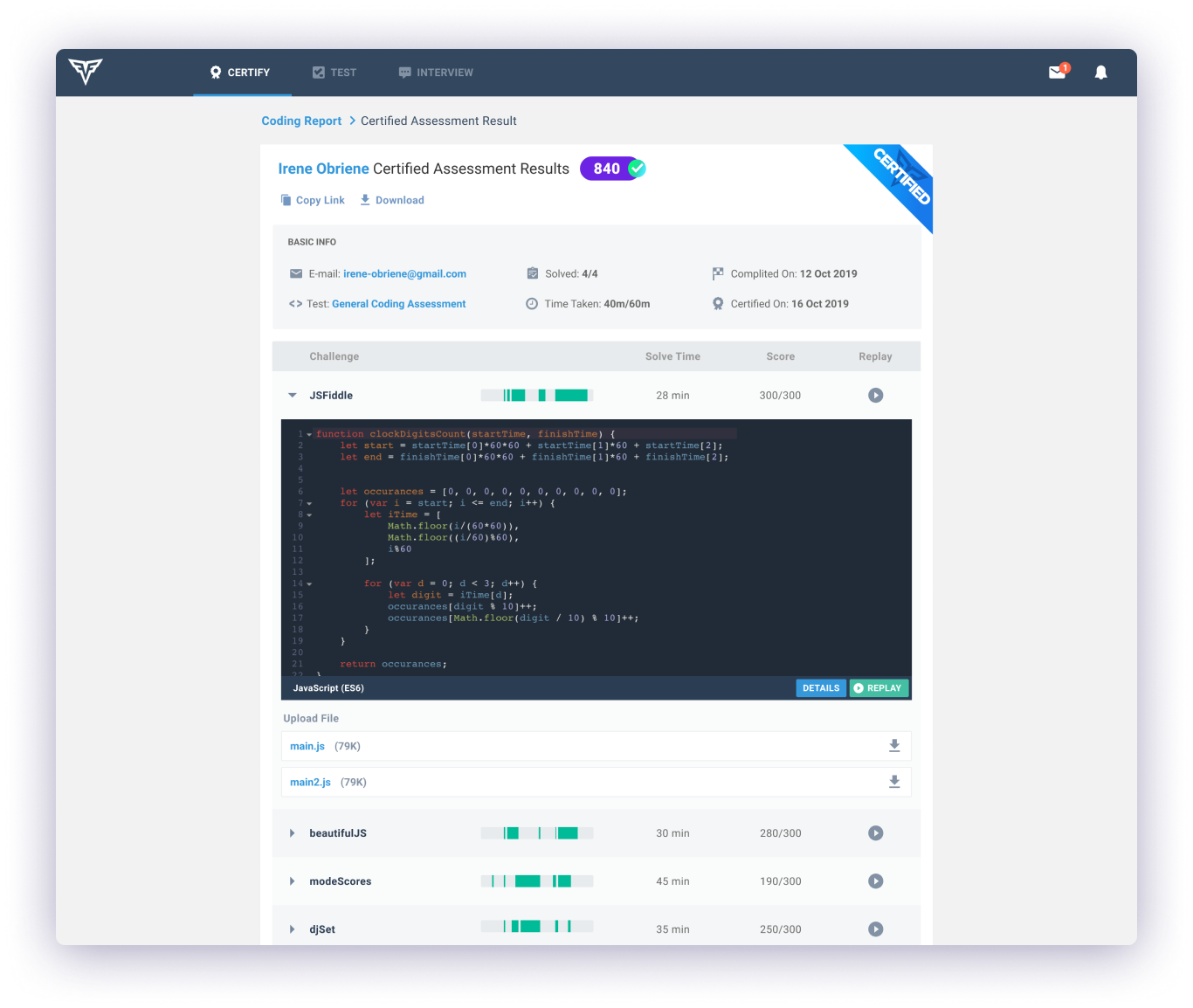Open the main2.js file link

click(310, 782)
